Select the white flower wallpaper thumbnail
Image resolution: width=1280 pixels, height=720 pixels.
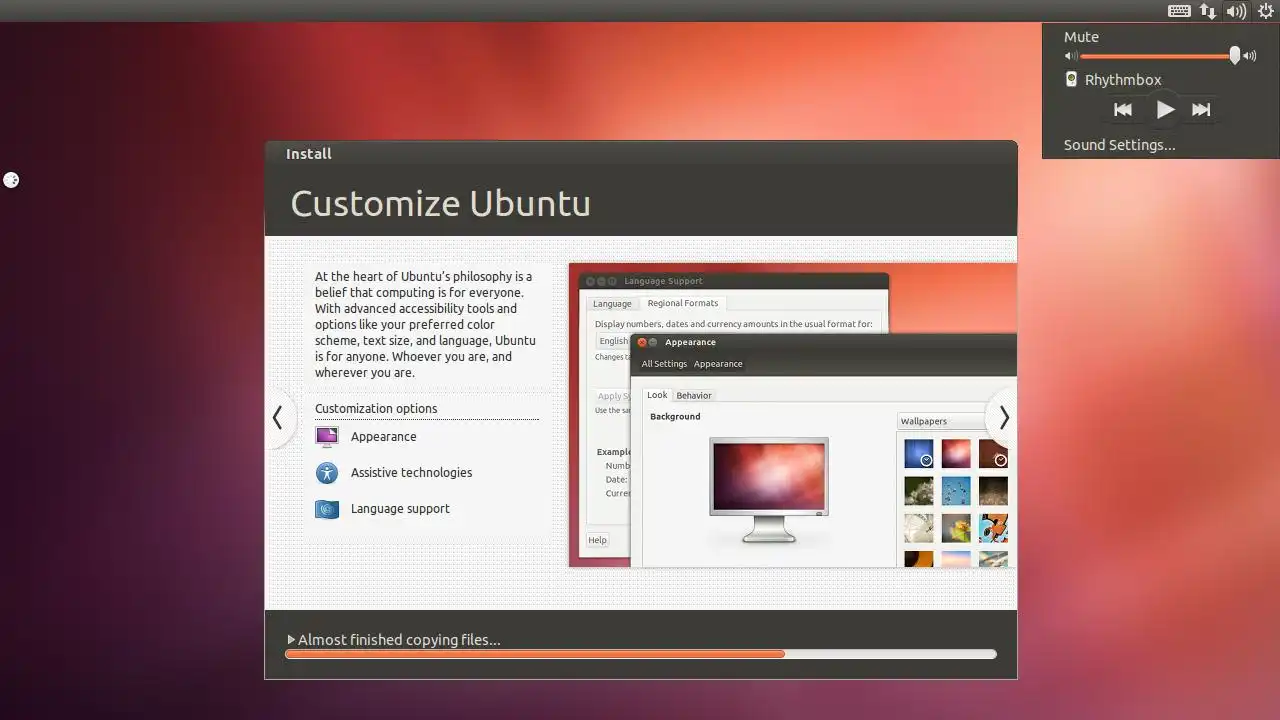point(919,528)
